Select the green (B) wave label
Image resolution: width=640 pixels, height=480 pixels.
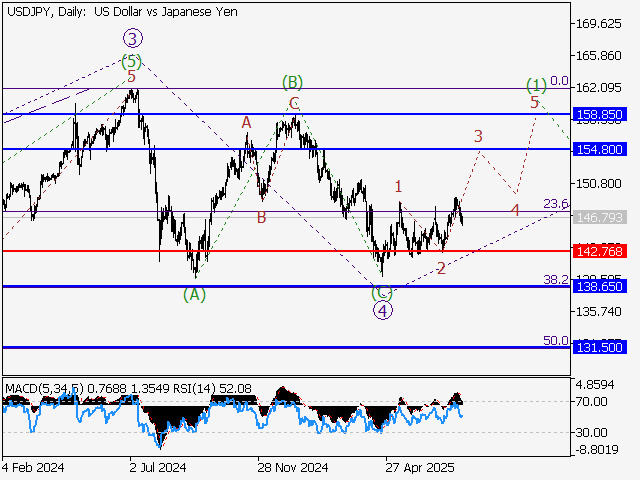pyautogui.click(x=292, y=82)
